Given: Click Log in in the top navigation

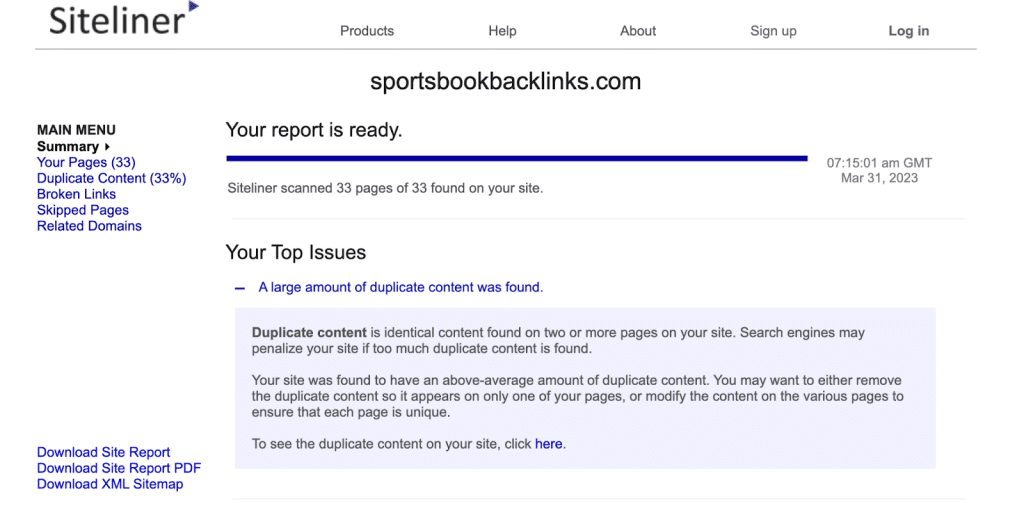Looking at the screenshot, I should pos(908,31).
